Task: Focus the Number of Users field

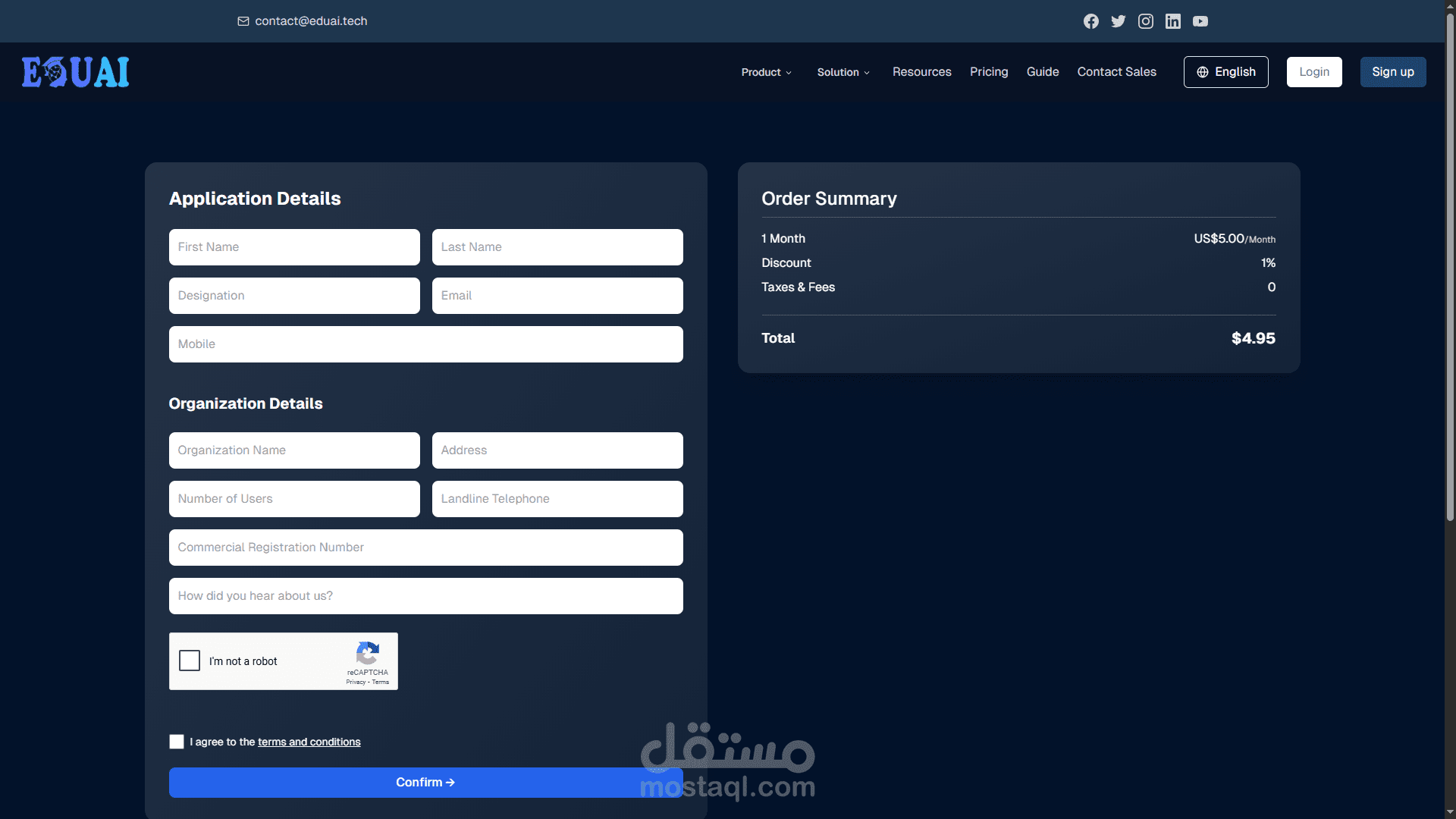Action: pos(294,499)
